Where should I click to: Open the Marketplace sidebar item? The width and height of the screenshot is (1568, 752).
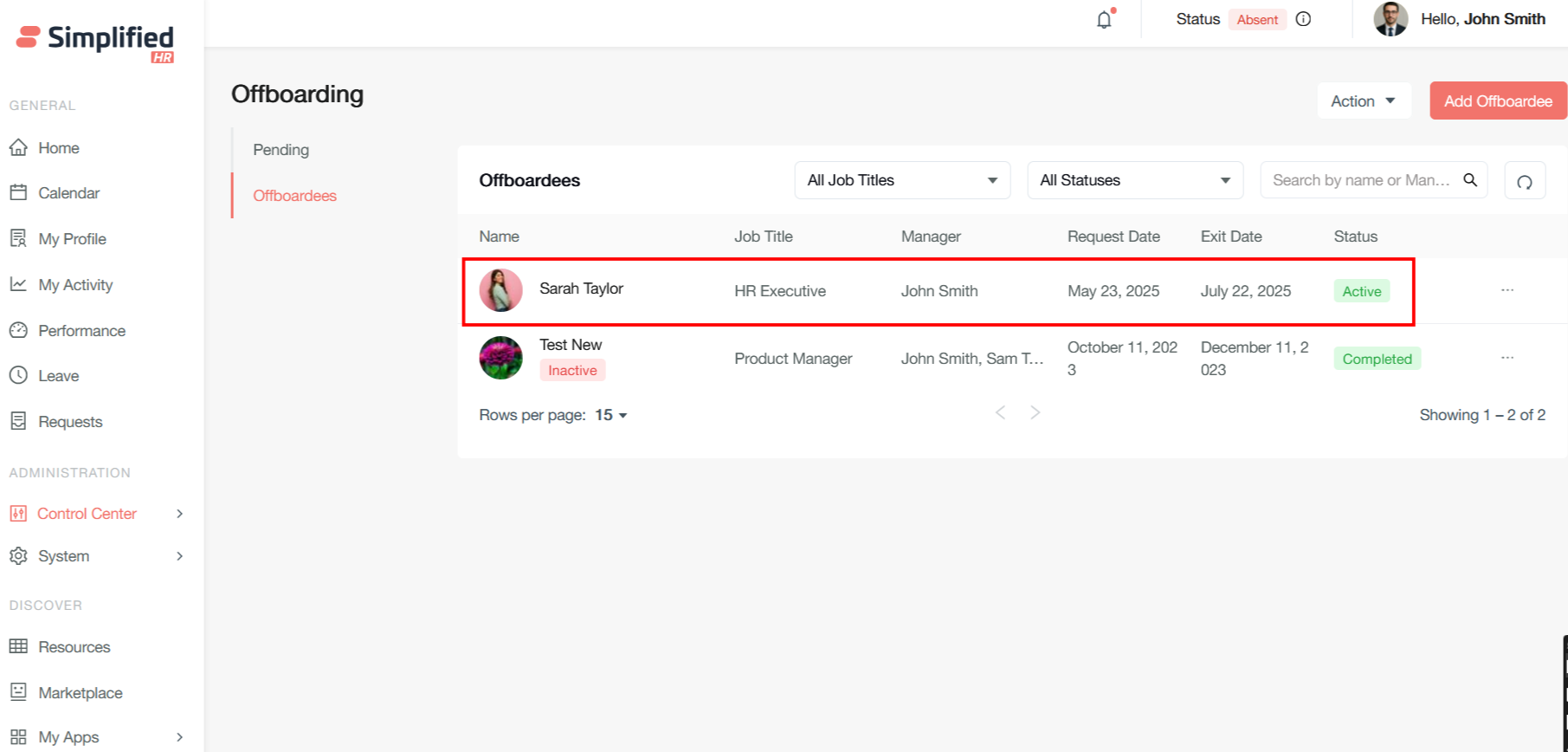coord(80,693)
